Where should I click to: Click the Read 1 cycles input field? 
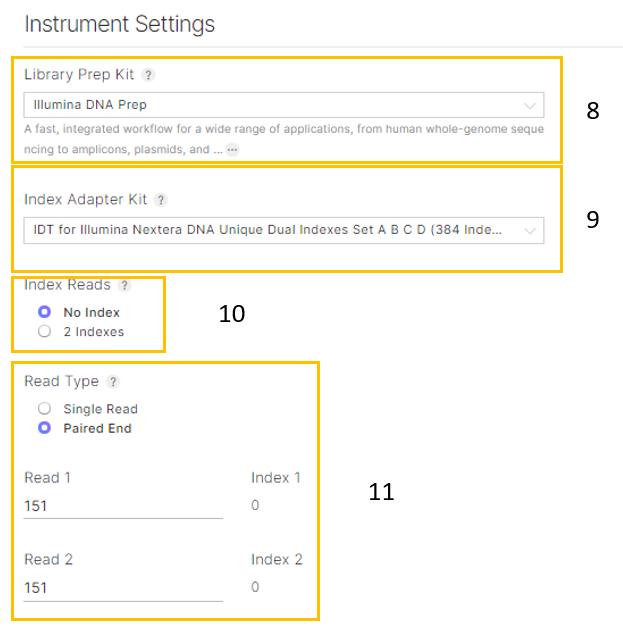122,506
